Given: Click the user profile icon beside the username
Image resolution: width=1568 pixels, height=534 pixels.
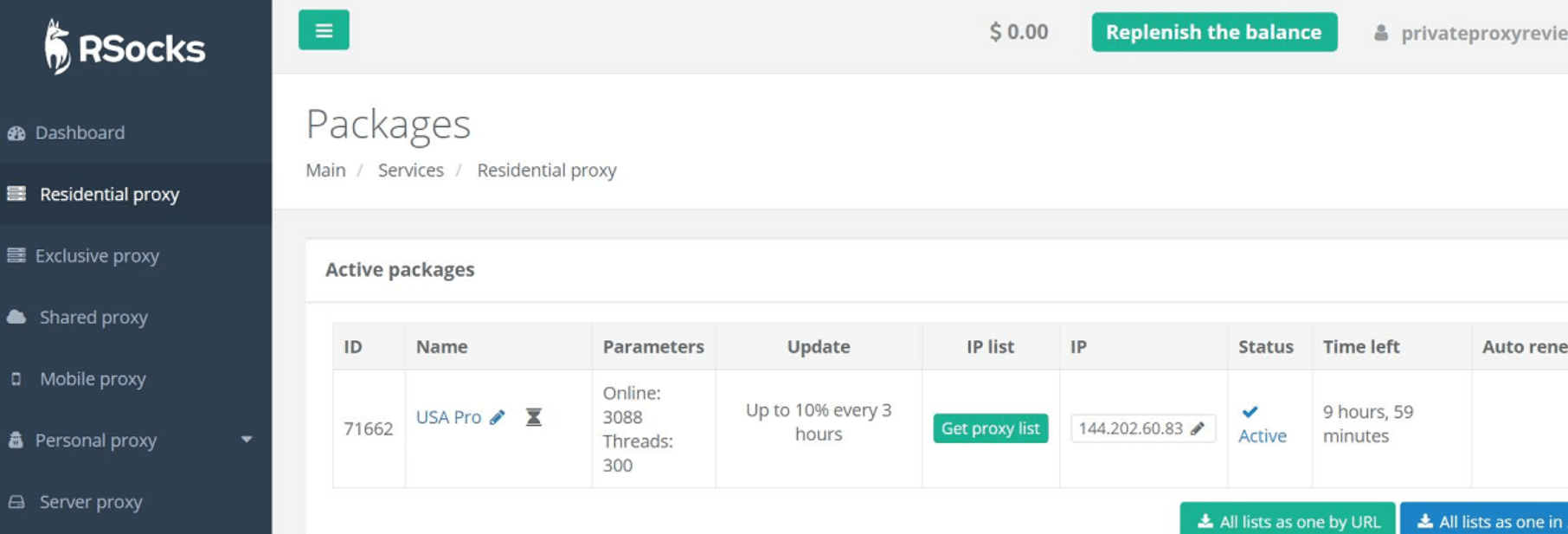Looking at the screenshot, I should tap(1381, 33).
